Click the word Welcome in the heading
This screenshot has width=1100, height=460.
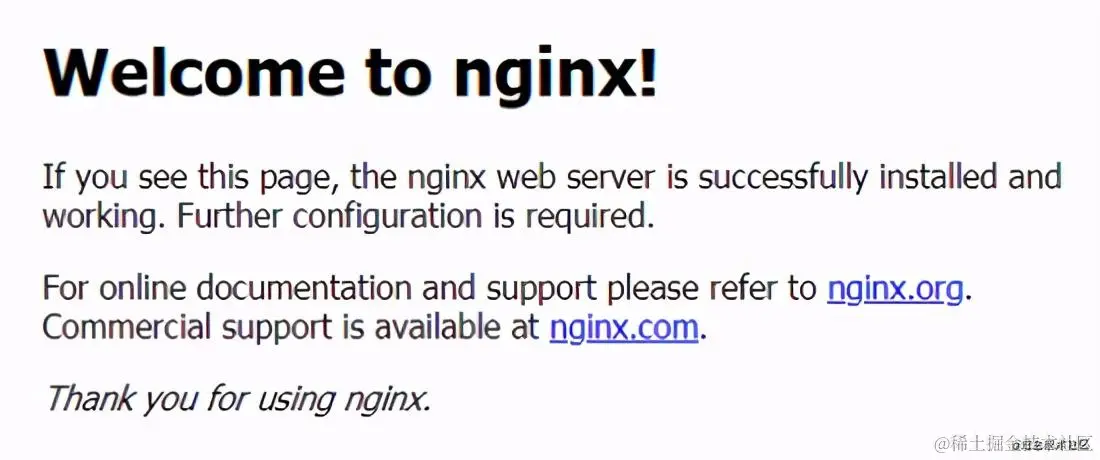click(194, 71)
